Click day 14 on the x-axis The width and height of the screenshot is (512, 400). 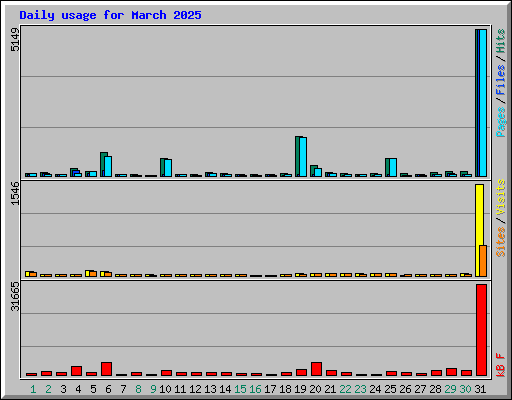[225, 389]
